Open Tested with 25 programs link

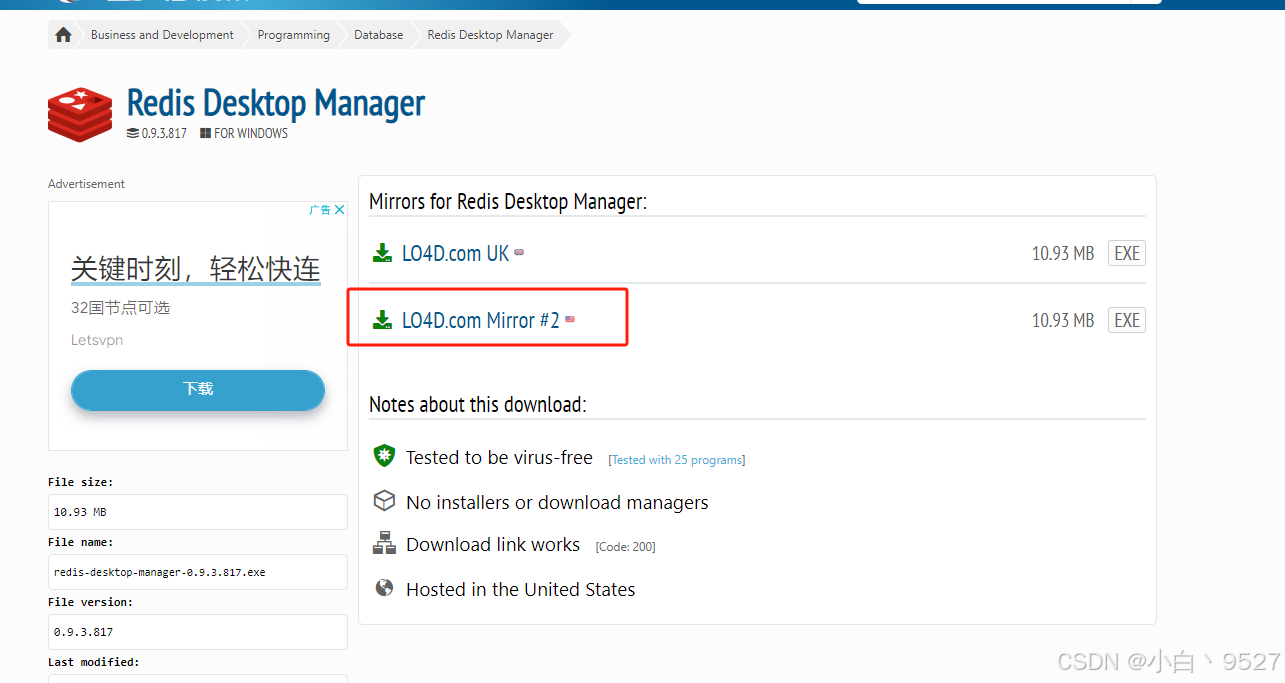click(x=677, y=460)
